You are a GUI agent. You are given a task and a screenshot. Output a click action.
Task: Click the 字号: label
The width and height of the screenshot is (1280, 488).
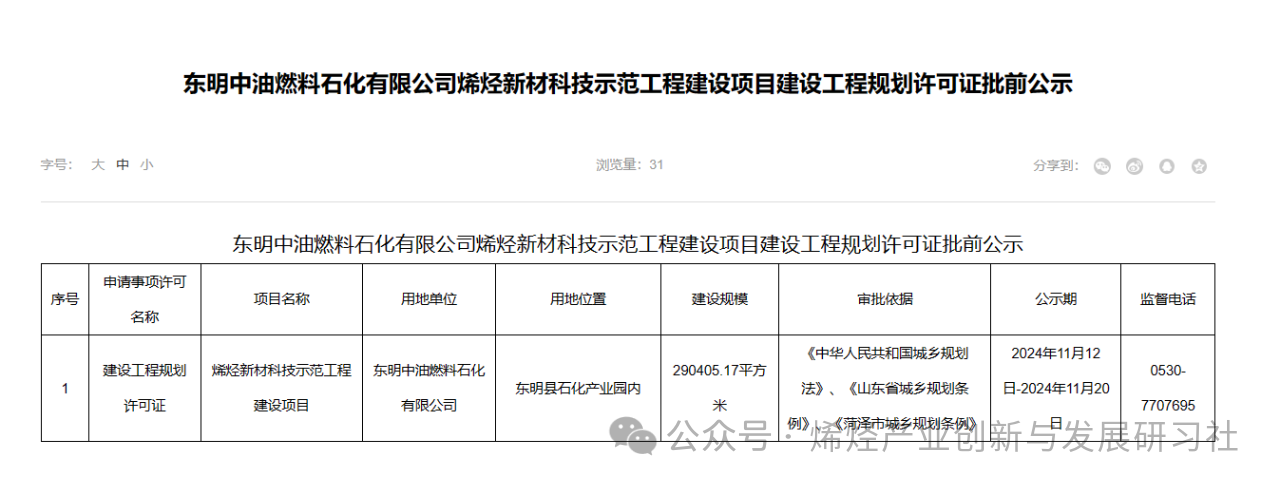click(56, 165)
